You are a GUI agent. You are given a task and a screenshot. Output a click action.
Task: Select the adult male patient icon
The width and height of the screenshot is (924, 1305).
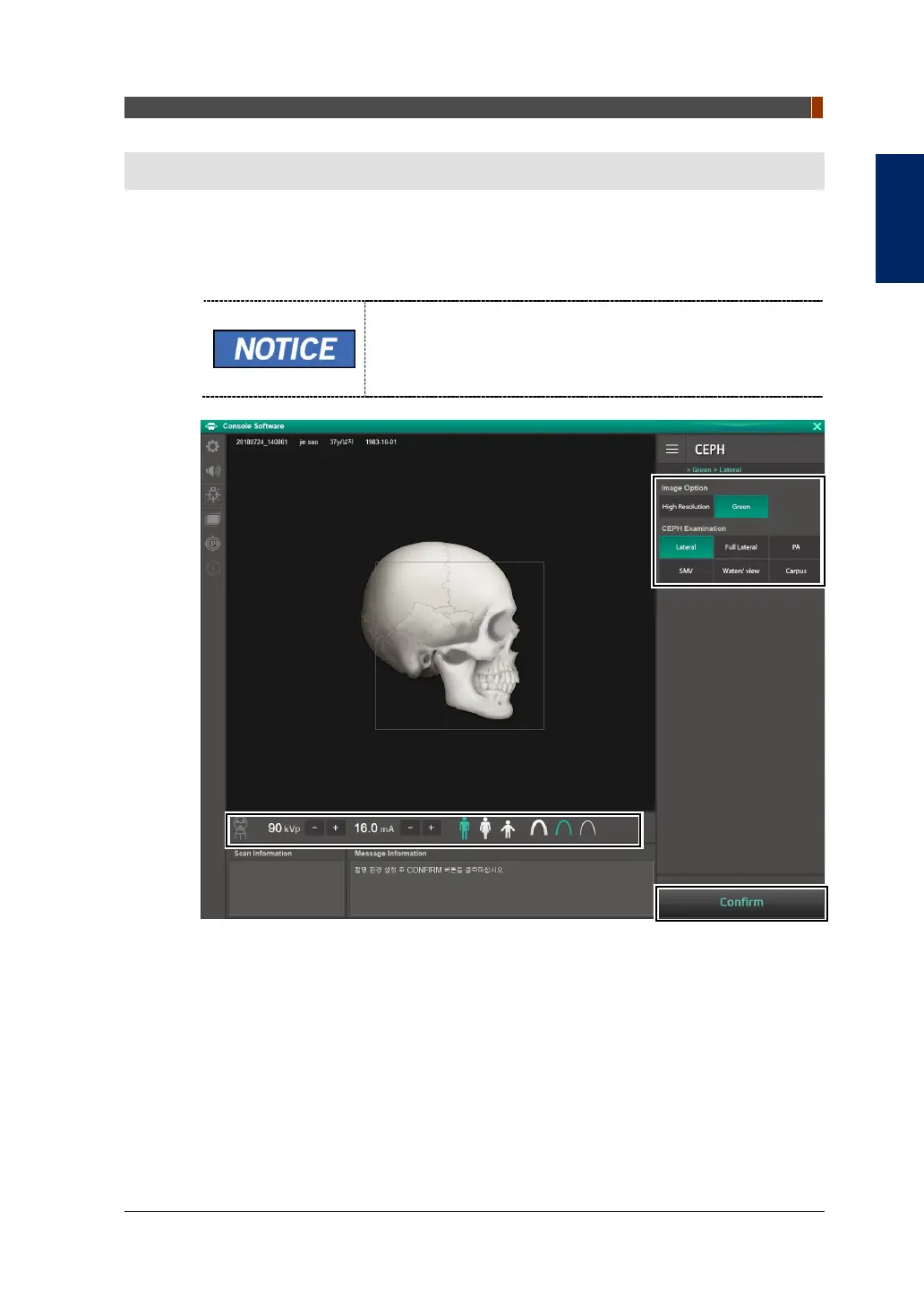click(x=464, y=829)
